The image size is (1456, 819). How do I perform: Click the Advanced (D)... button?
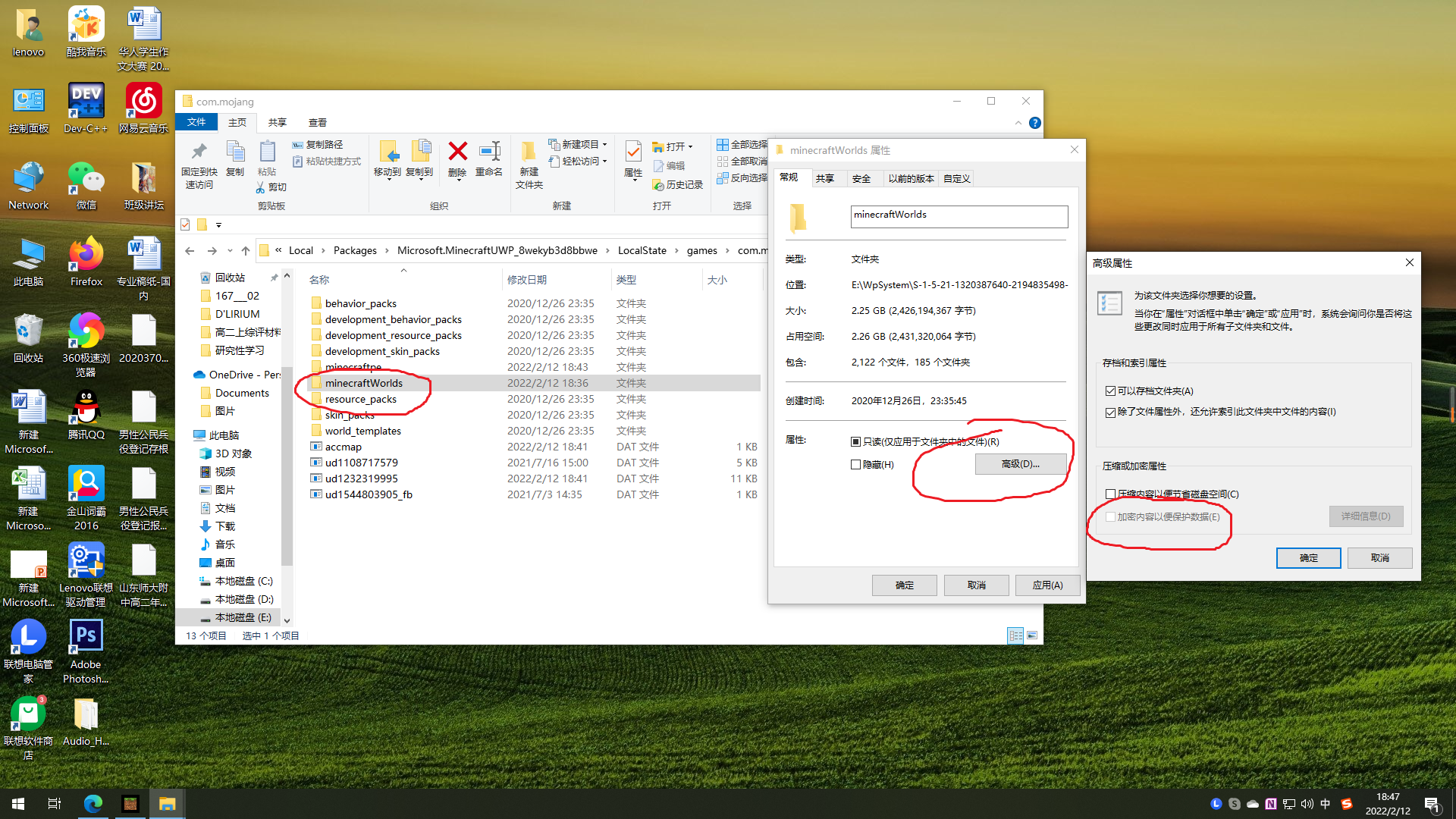(1020, 464)
